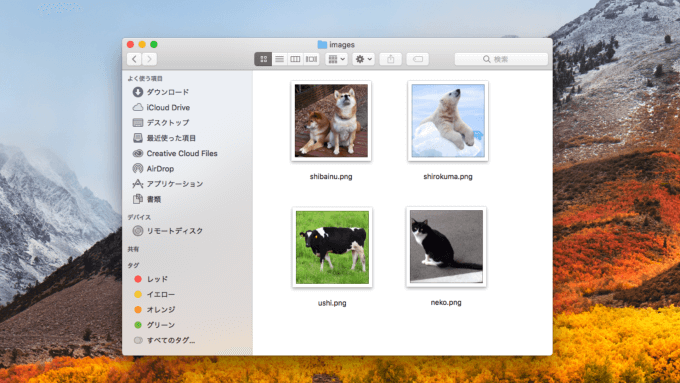Click the orange tag dot for オレンジ
Viewport: 680px width, 383px height.
[138, 310]
